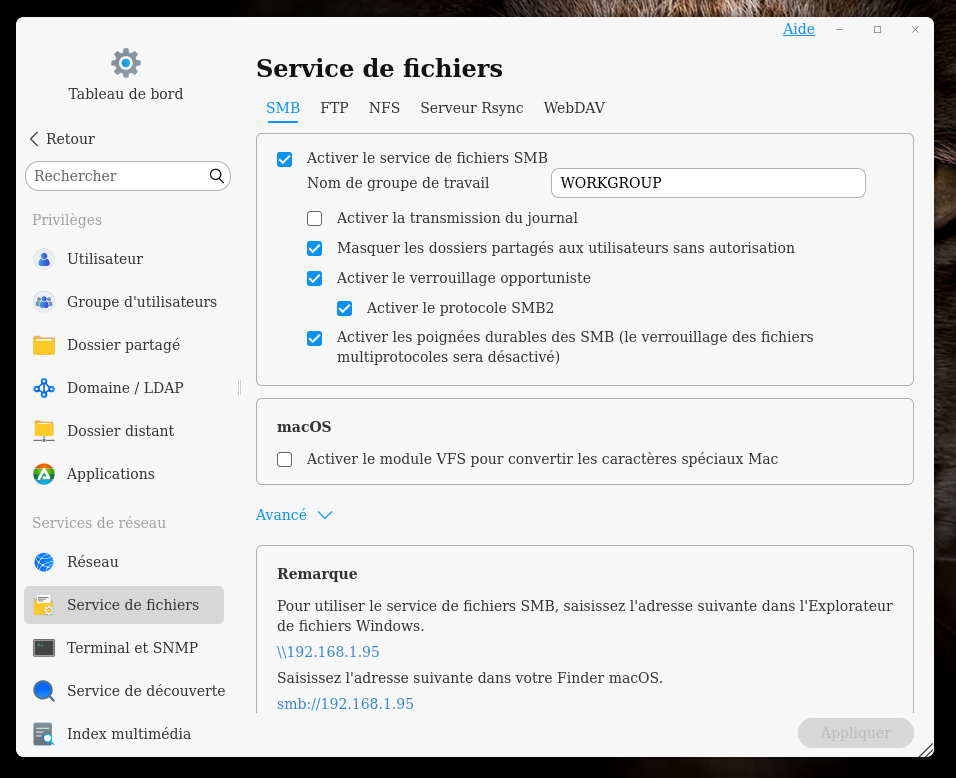
Task: Click the Groupe d'utilisateurs icon
Action: tap(44, 302)
